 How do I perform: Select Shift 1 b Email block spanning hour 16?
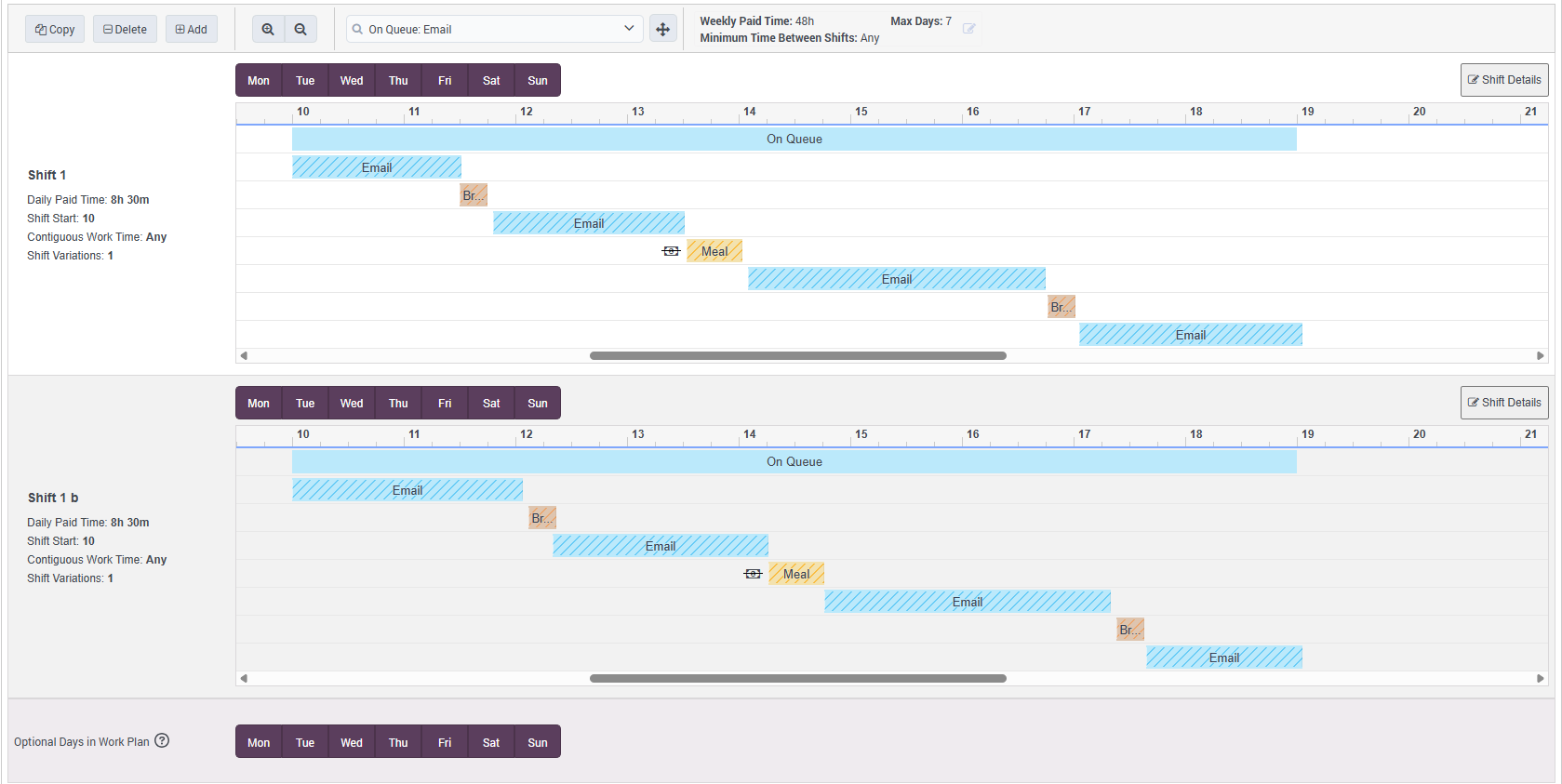click(968, 602)
